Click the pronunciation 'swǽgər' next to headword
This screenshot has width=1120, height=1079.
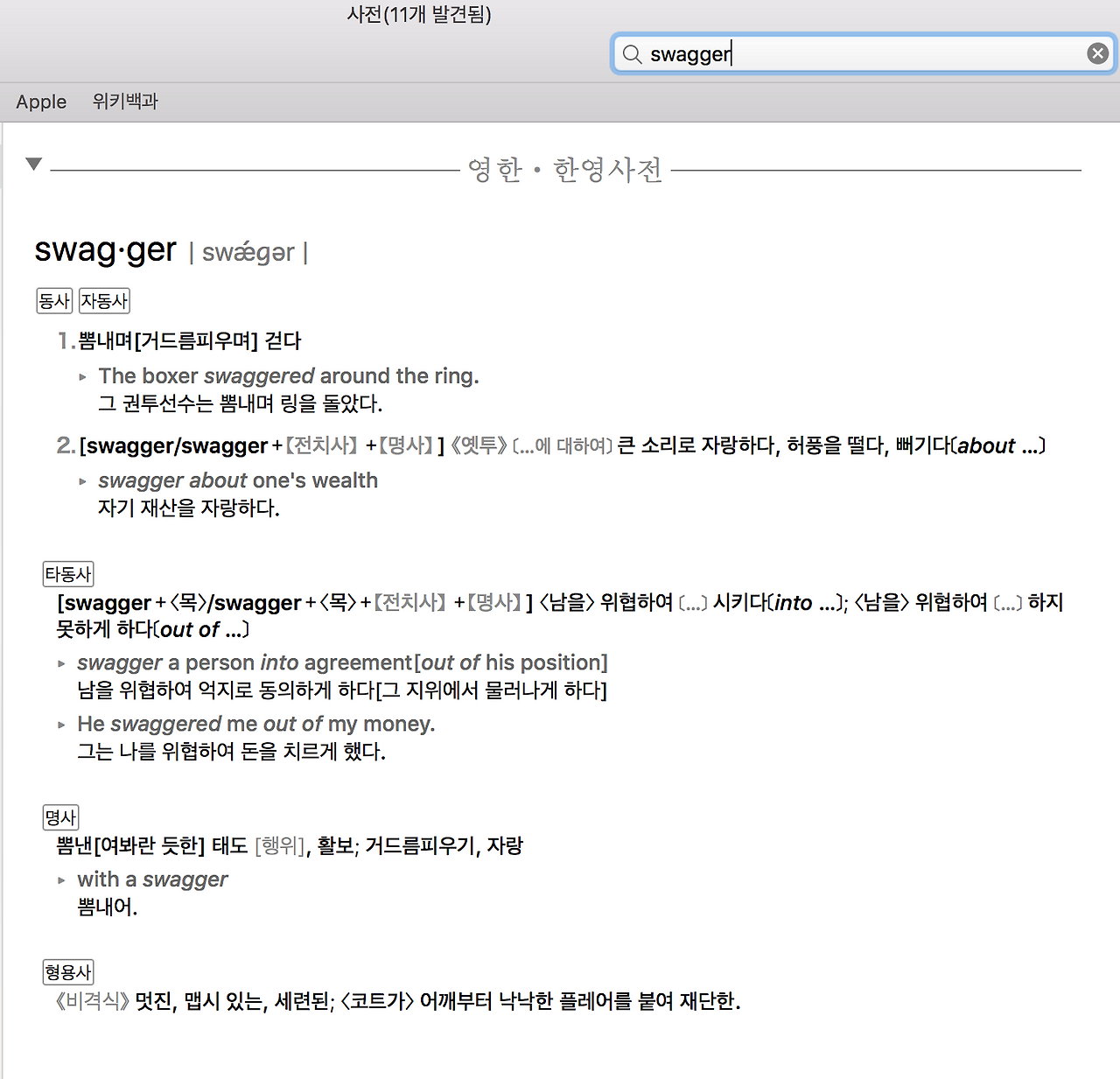(249, 253)
